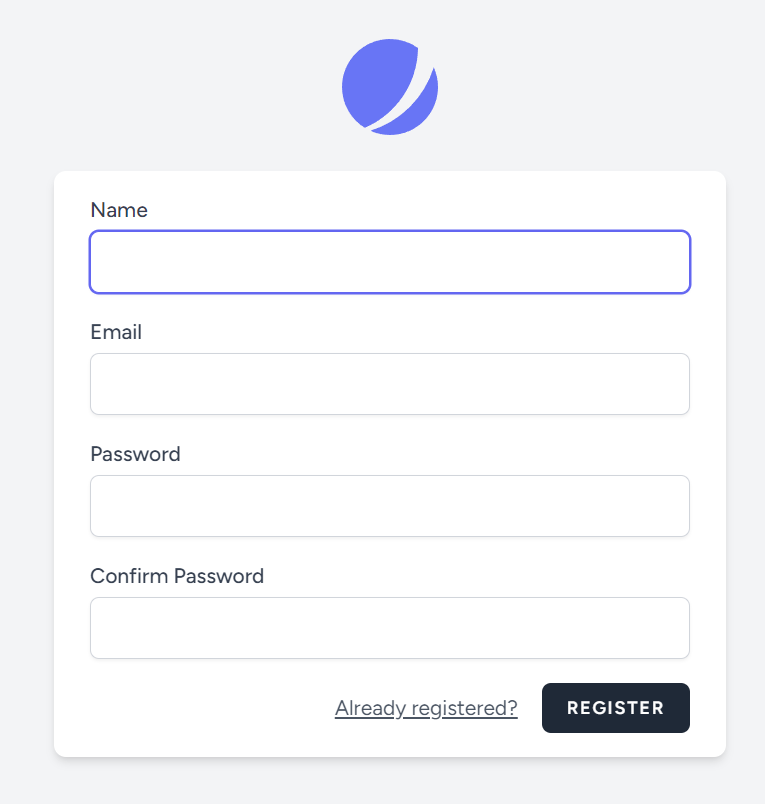The height and width of the screenshot is (804, 765).
Task: Click the Confirm Password input field
Action: (390, 628)
